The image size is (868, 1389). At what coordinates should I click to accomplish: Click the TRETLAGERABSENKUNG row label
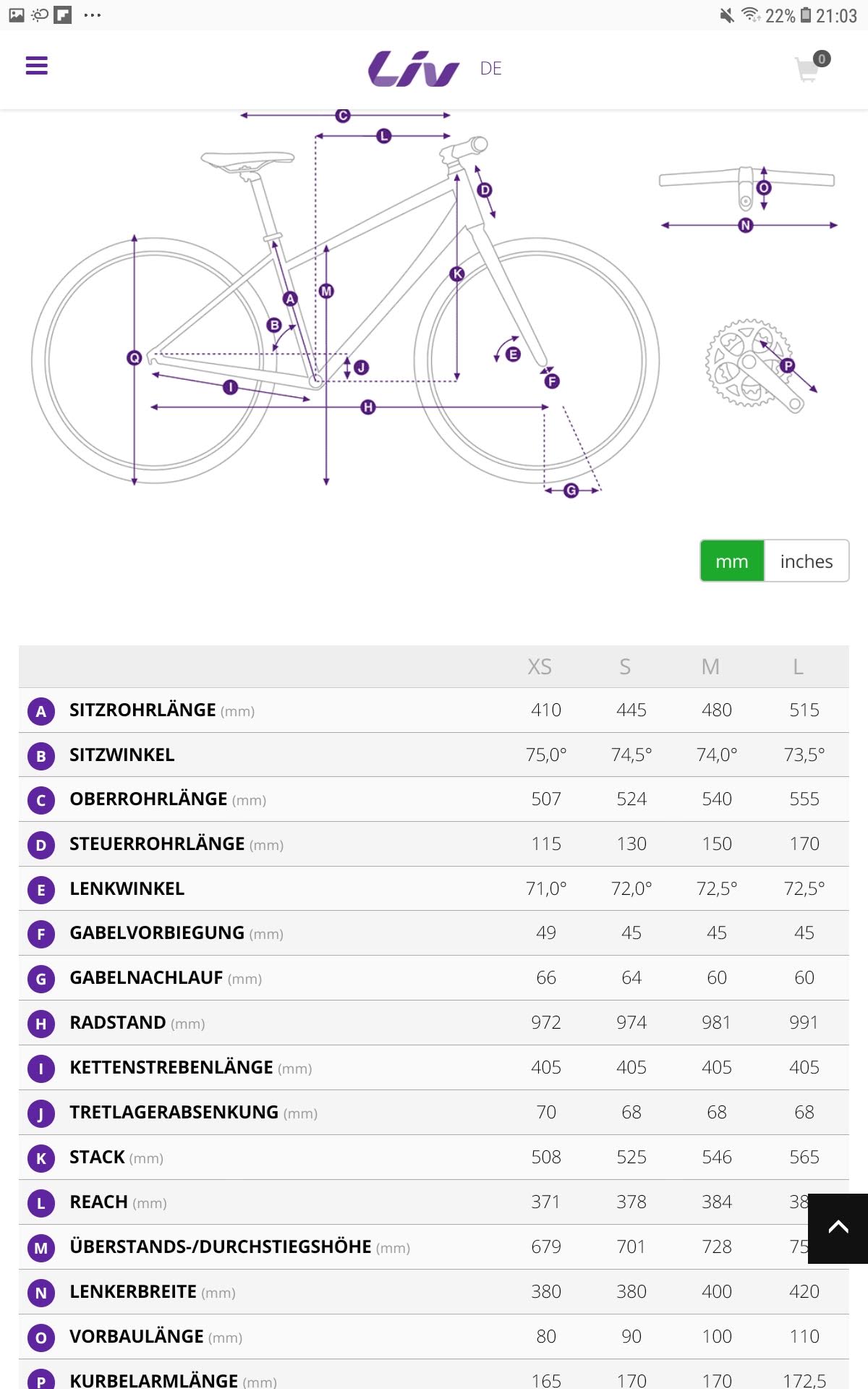tap(174, 1113)
